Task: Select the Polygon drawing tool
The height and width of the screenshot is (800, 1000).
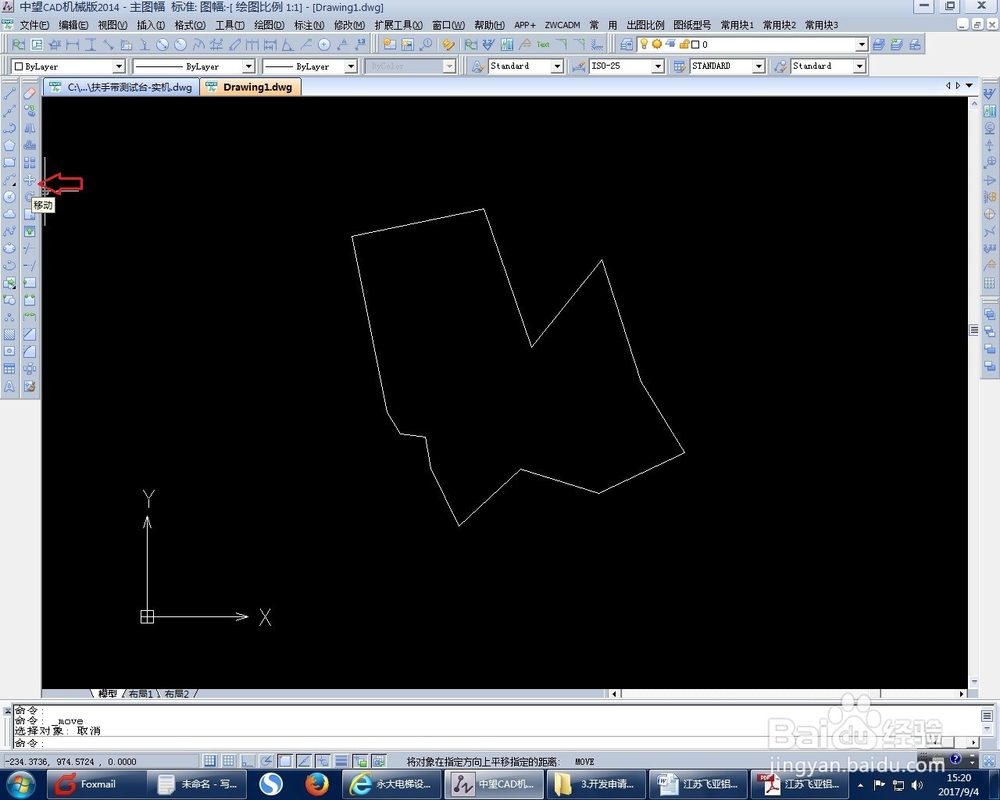Action: click(10, 145)
